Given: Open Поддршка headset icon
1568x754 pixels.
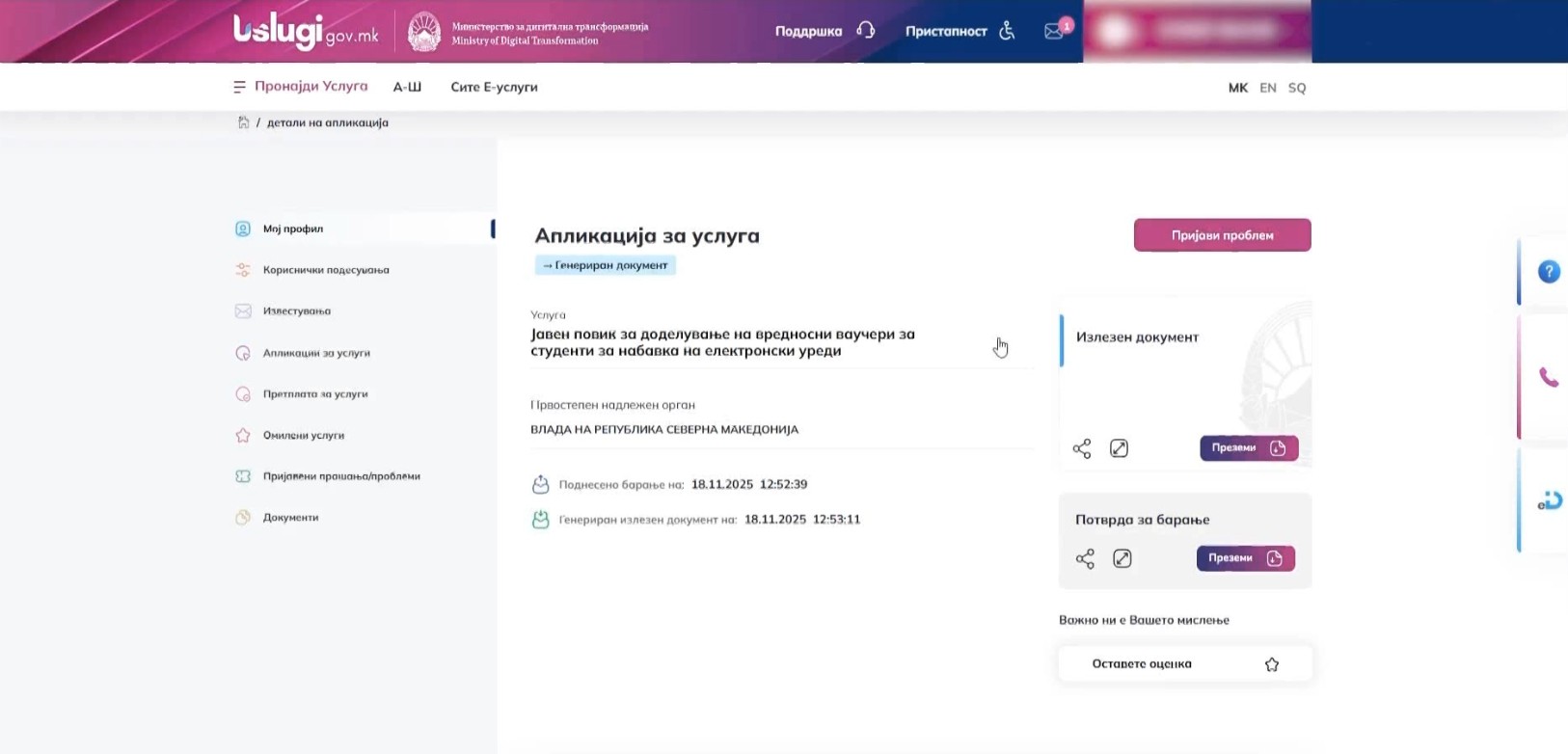Looking at the screenshot, I should 866,31.
